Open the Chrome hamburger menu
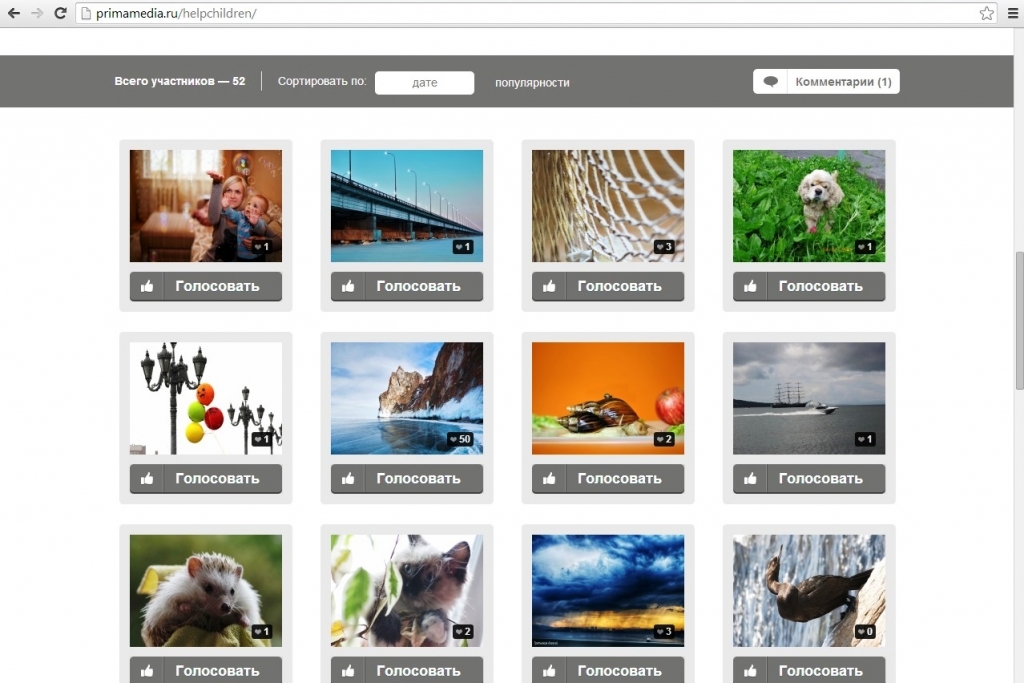This screenshot has width=1024, height=683. [x=1012, y=13]
